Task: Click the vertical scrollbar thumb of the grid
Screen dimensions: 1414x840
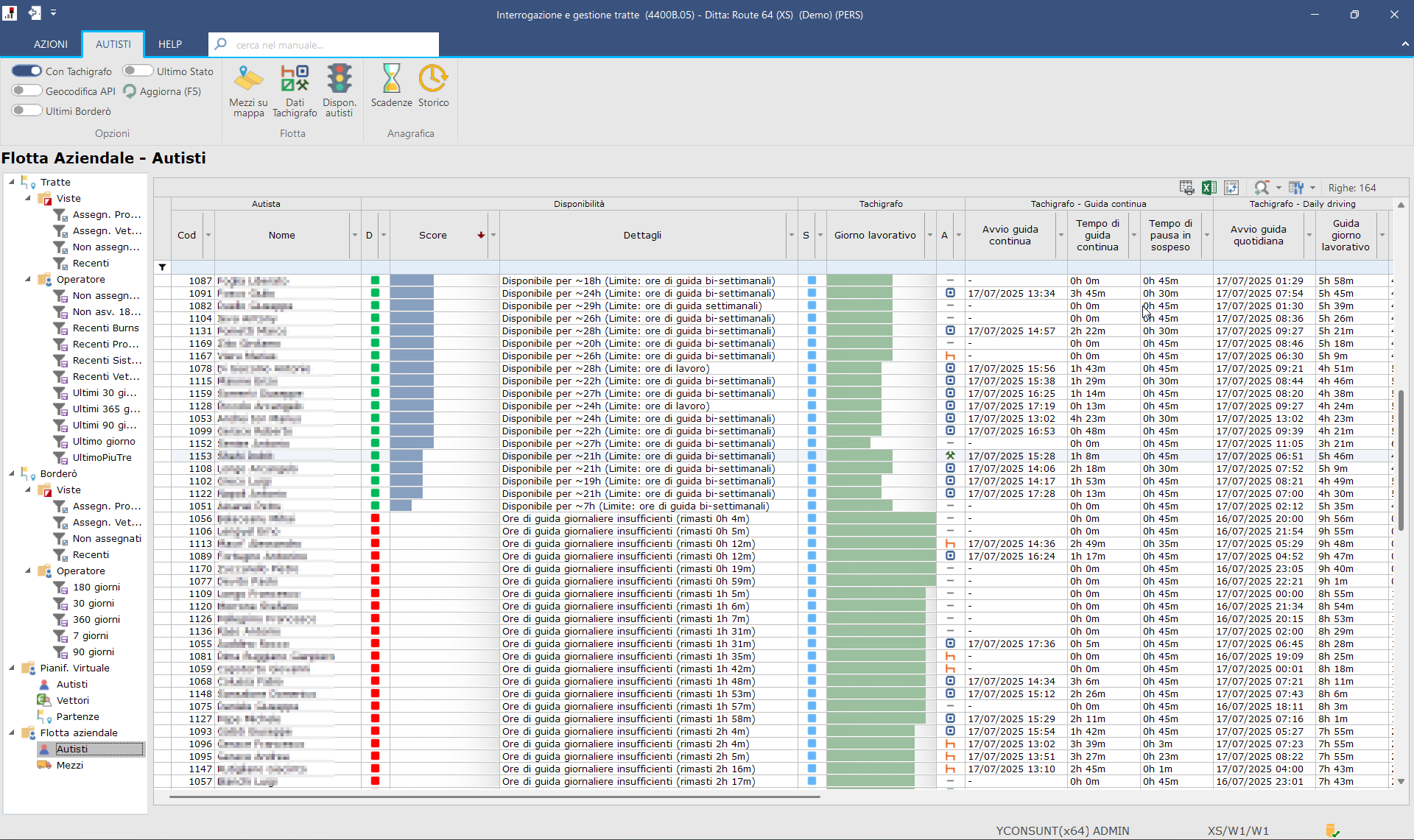Action: click(x=1401, y=460)
